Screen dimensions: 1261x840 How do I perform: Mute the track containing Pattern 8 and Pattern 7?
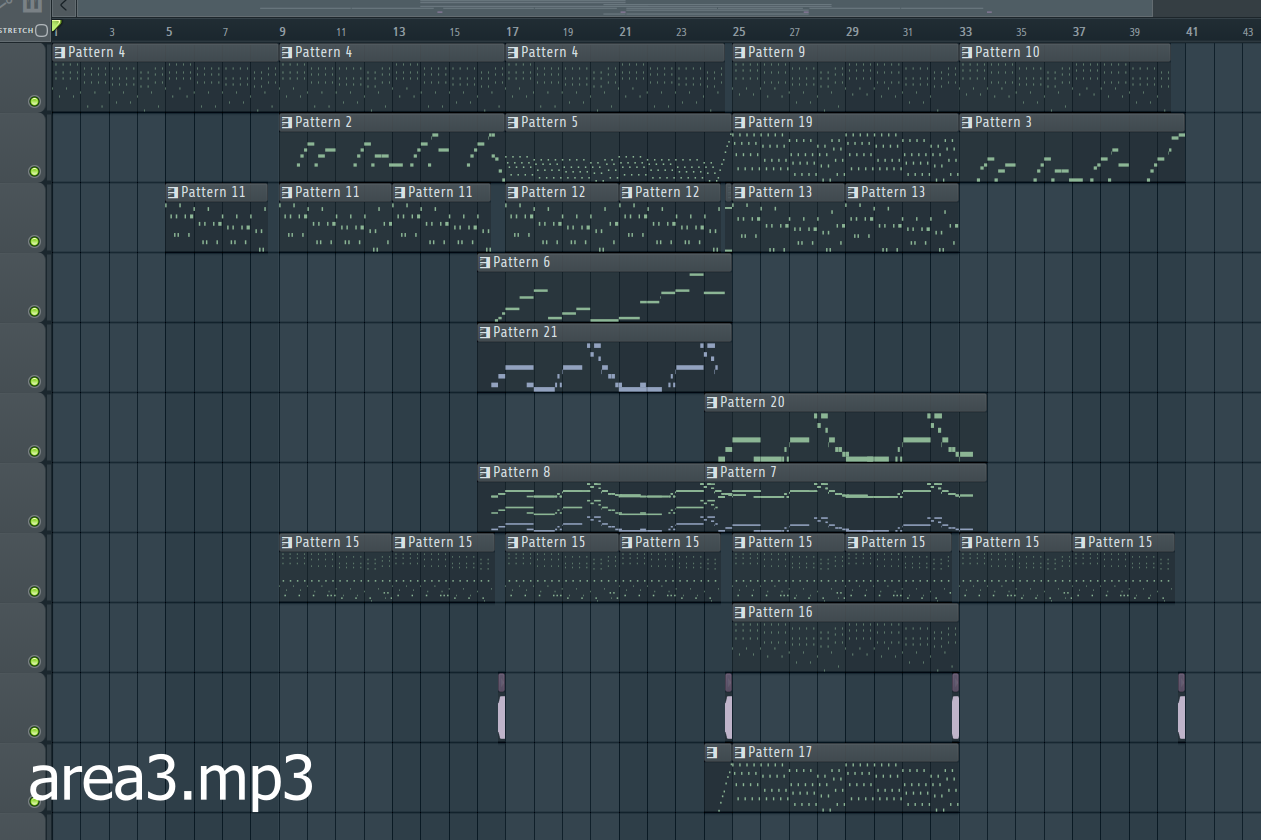(x=35, y=521)
